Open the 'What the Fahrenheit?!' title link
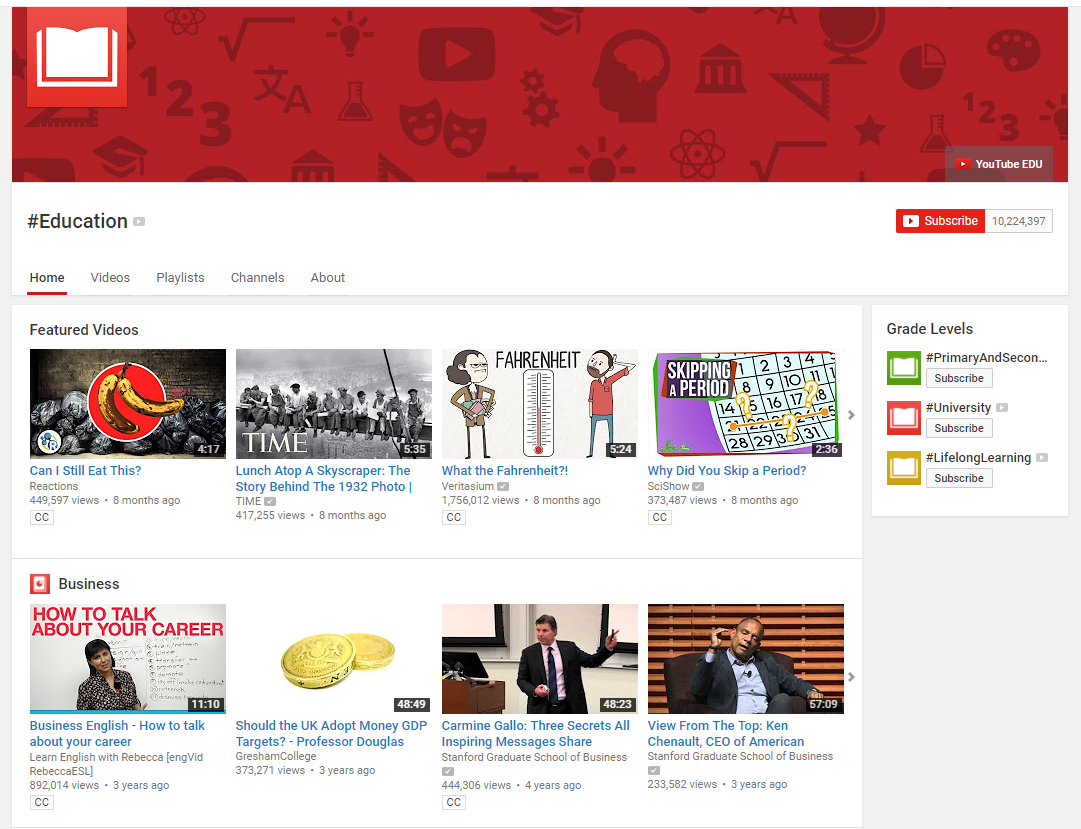Viewport: 1081px width, 829px height. pyautogui.click(x=505, y=470)
